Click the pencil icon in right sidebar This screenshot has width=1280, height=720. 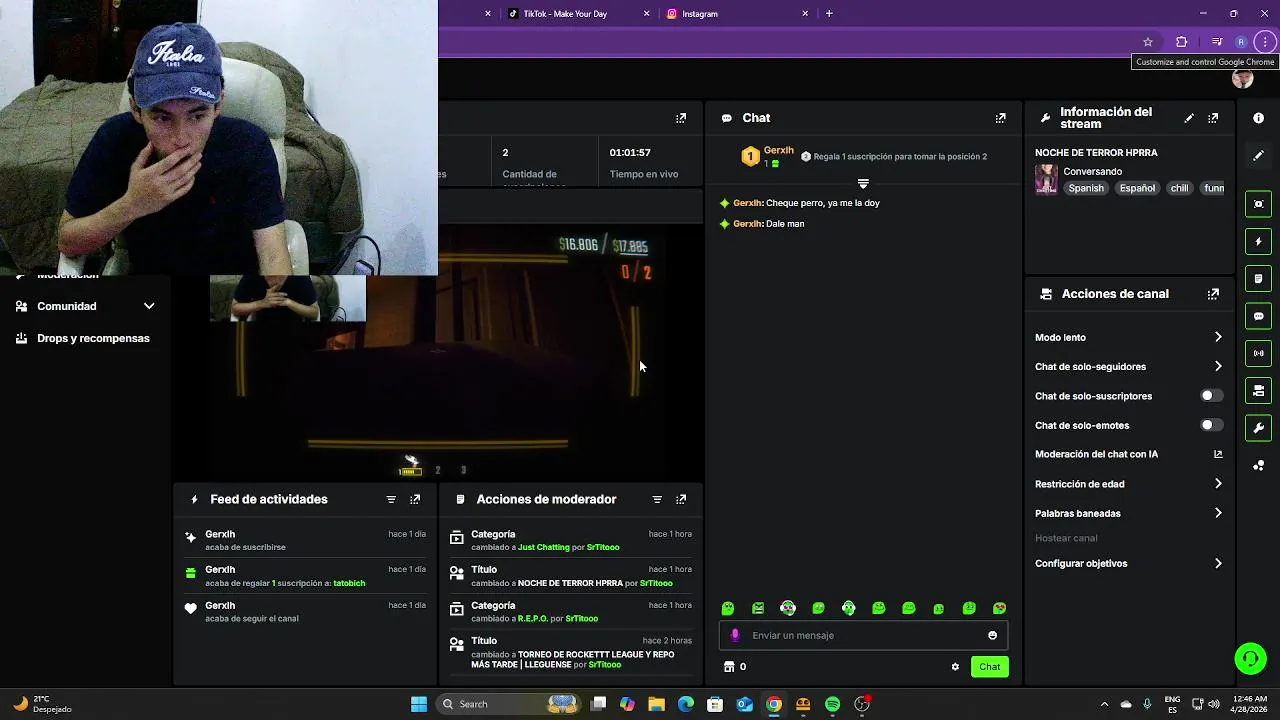click(x=1258, y=155)
